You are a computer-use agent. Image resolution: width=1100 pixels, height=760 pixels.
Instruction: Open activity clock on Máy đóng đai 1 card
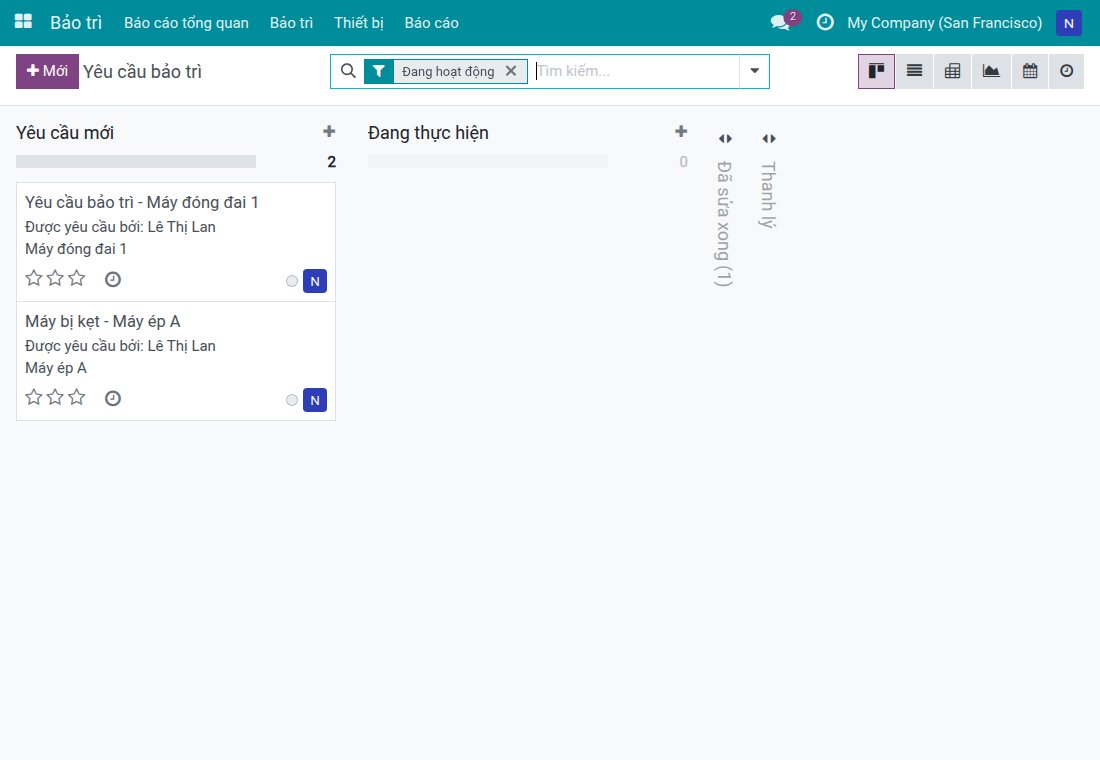click(113, 279)
